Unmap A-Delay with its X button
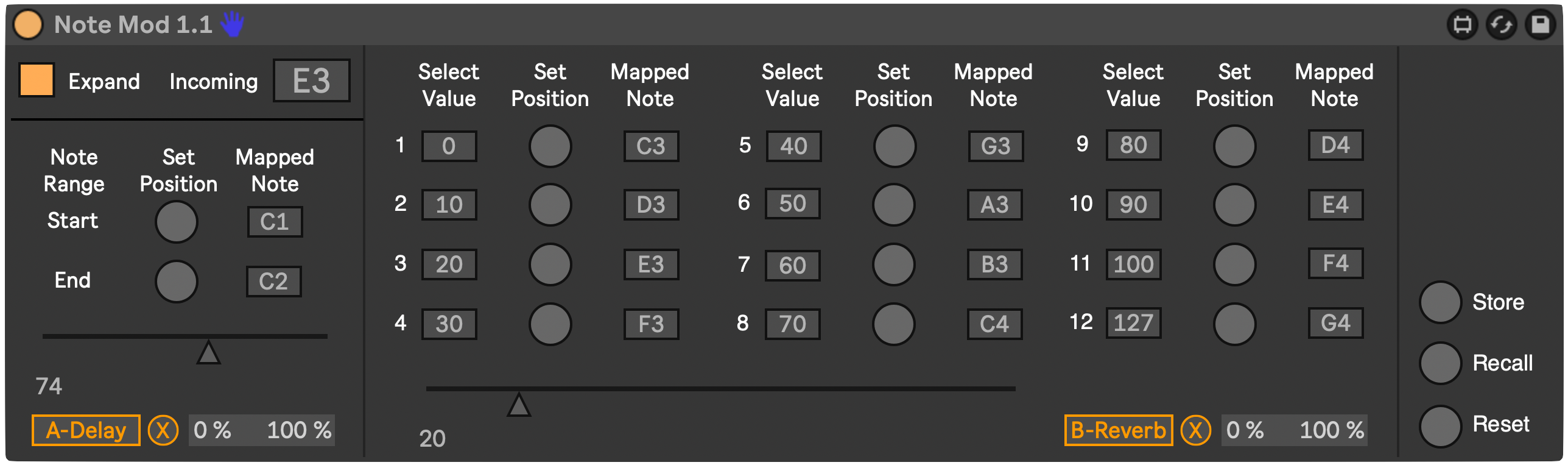1568x465 pixels. [163, 430]
